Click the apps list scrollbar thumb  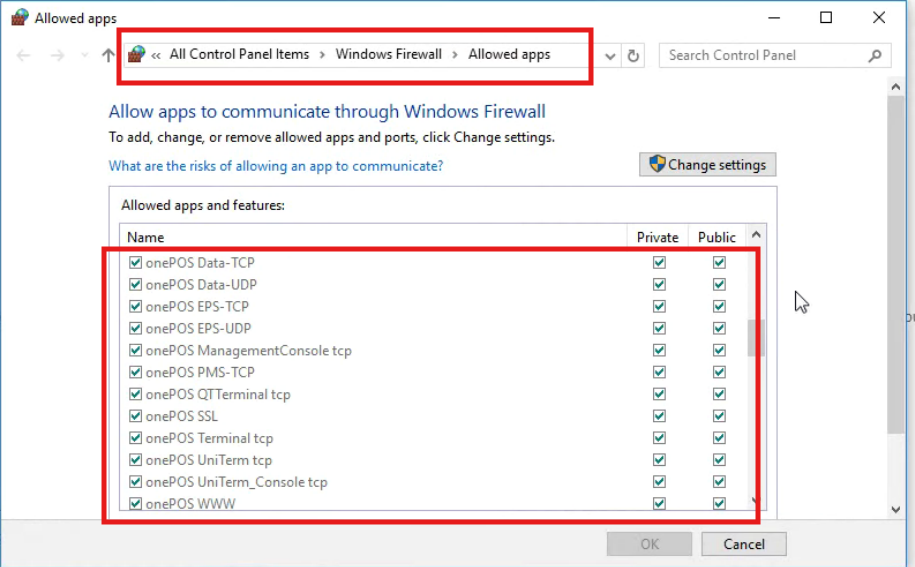pos(756,338)
